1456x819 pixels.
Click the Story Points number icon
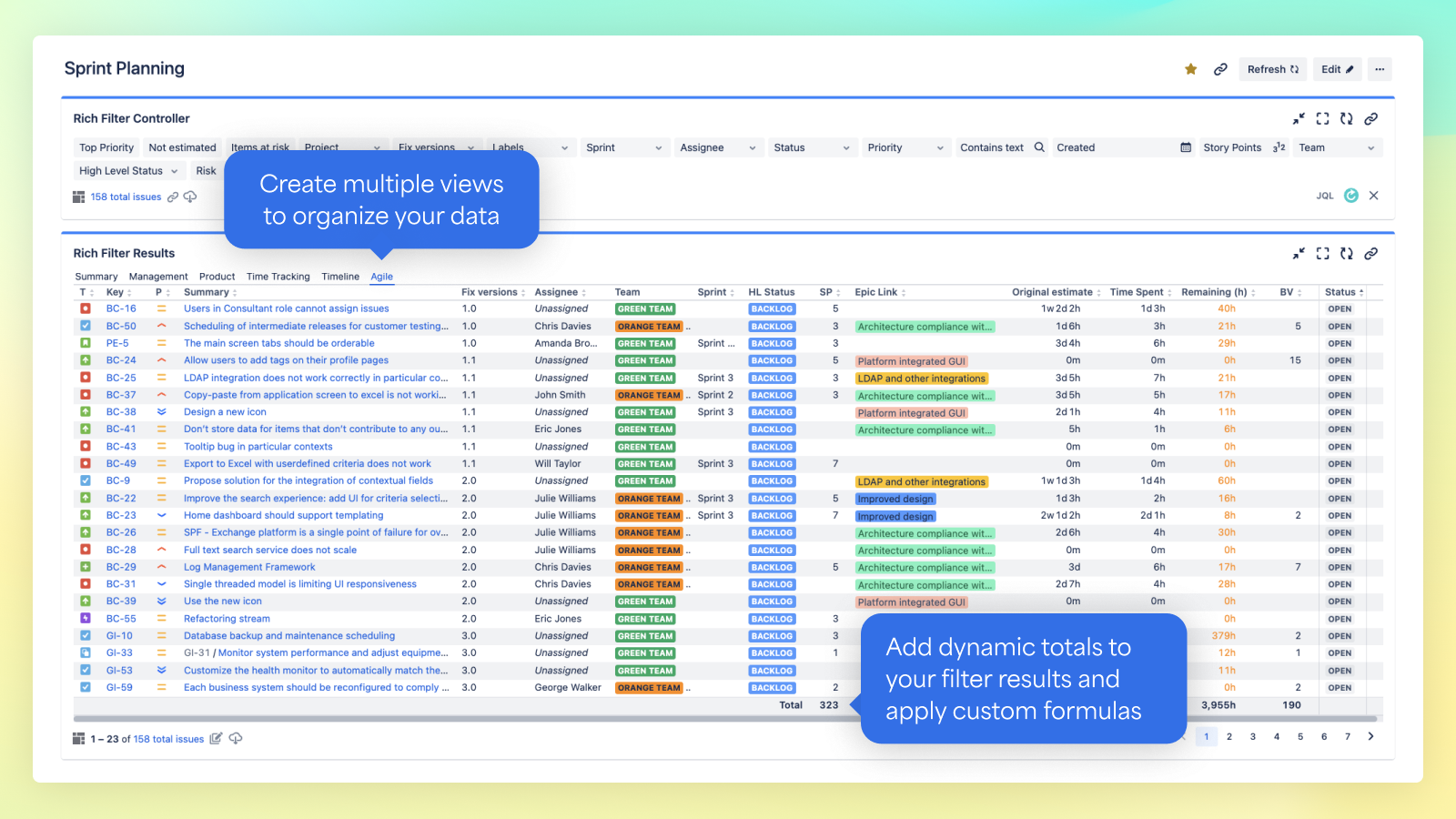[1279, 147]
